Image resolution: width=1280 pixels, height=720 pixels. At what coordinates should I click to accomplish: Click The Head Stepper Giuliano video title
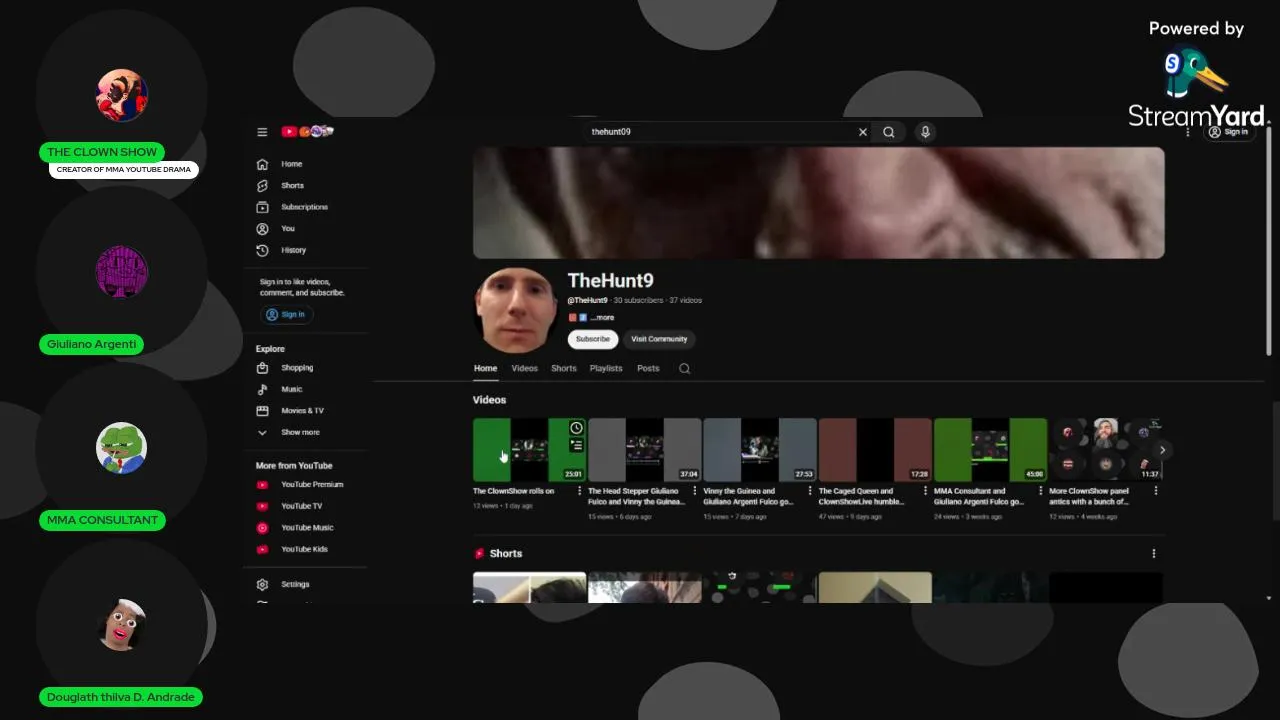click(x=634, y=496)
